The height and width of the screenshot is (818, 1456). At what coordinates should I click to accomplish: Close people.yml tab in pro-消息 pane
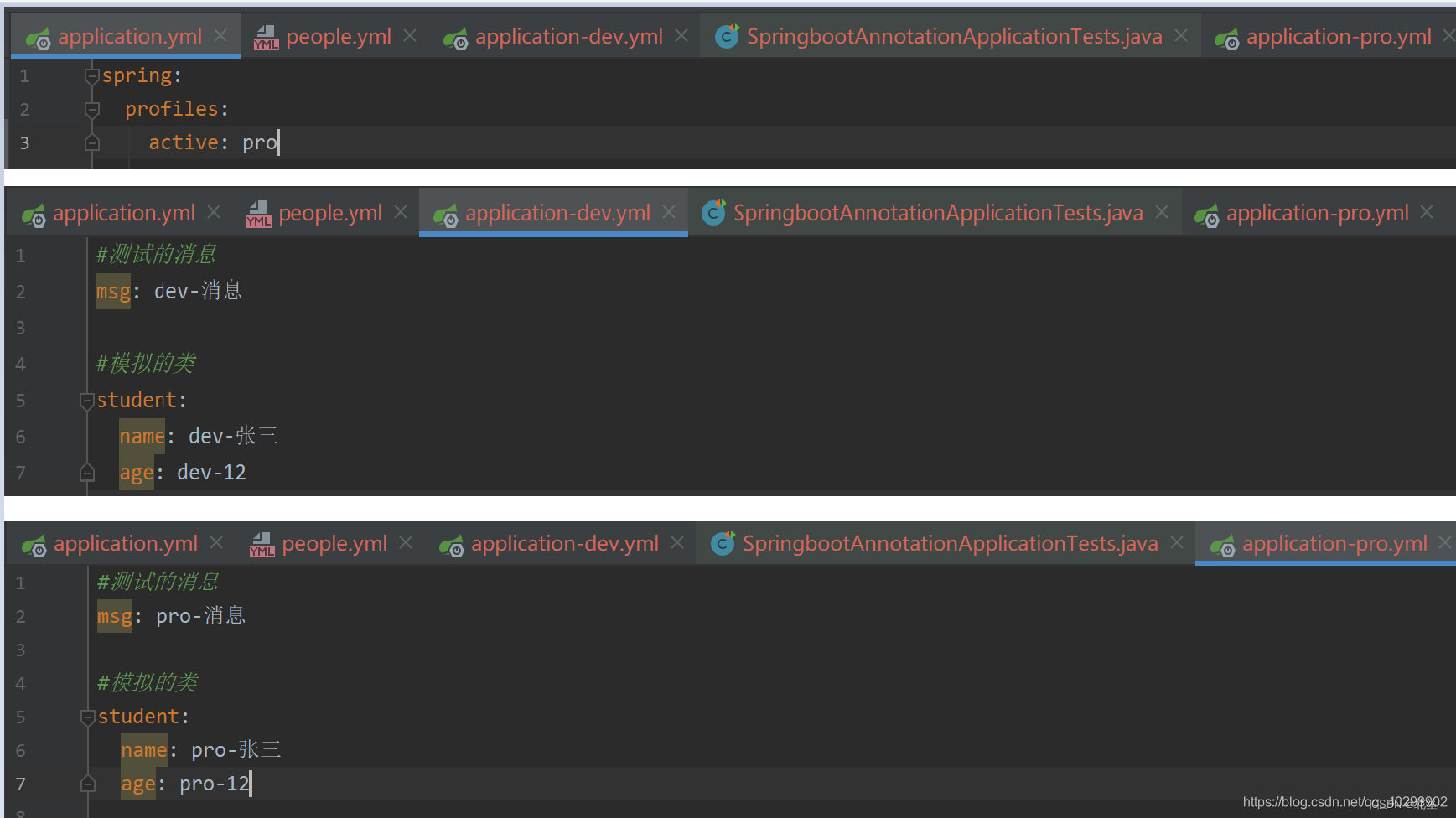click(x=406, y=543)
